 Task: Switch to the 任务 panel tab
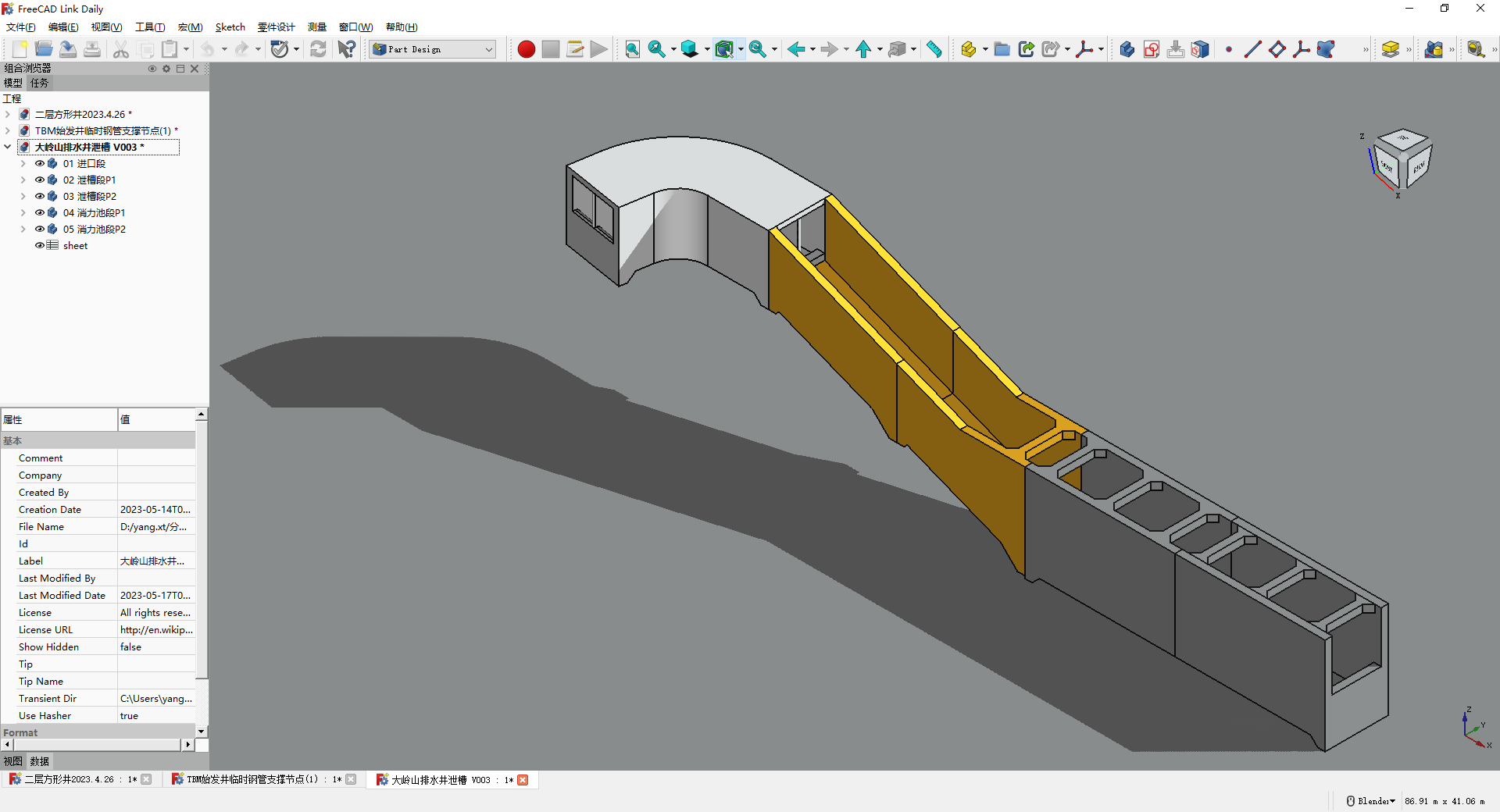pyautogui.click(x=39, y=83)
